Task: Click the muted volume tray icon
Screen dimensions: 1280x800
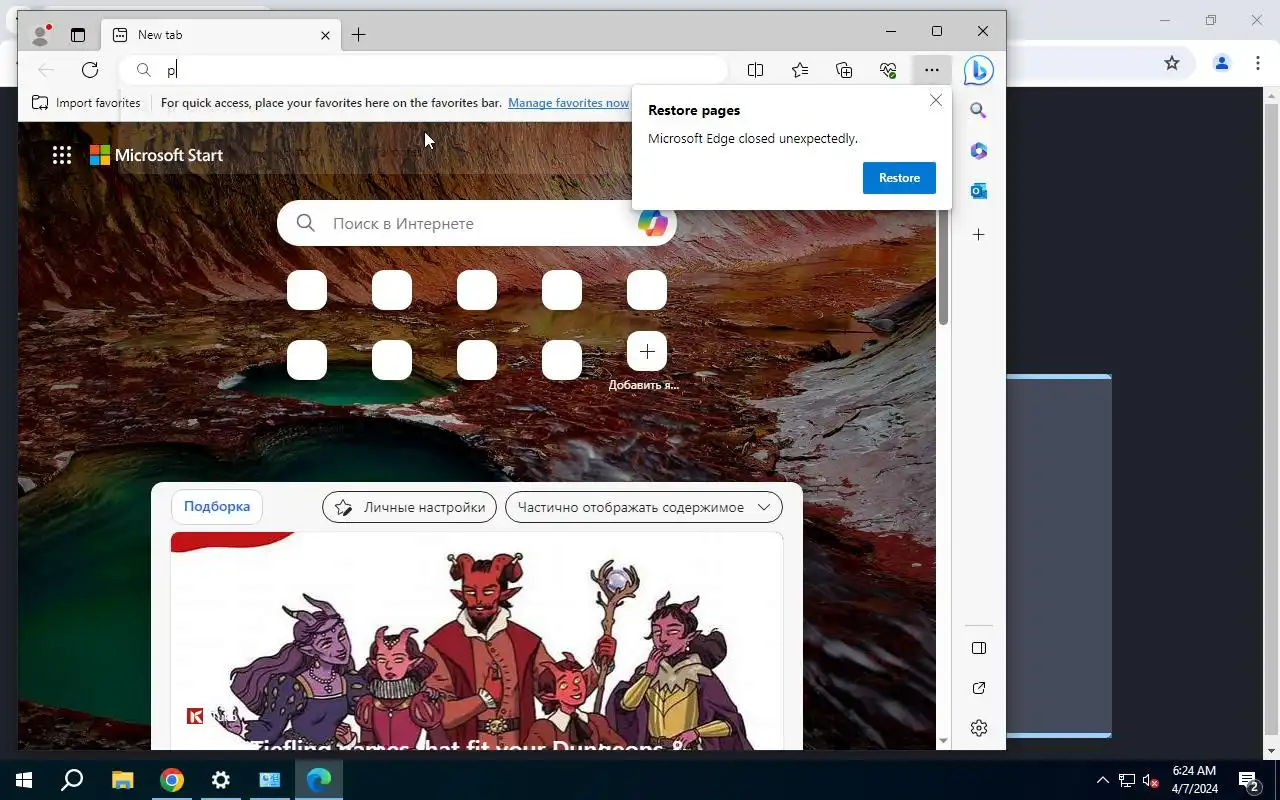Action: 1151,780
